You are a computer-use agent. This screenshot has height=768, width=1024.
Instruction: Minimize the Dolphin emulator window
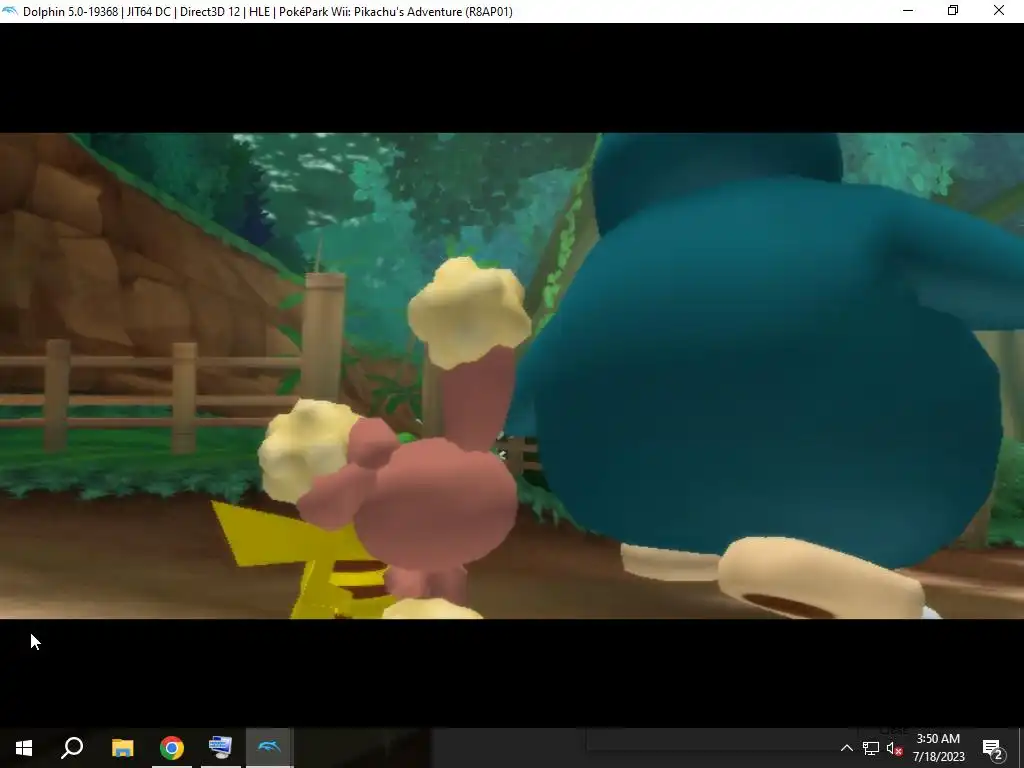(x=908, y=11)
